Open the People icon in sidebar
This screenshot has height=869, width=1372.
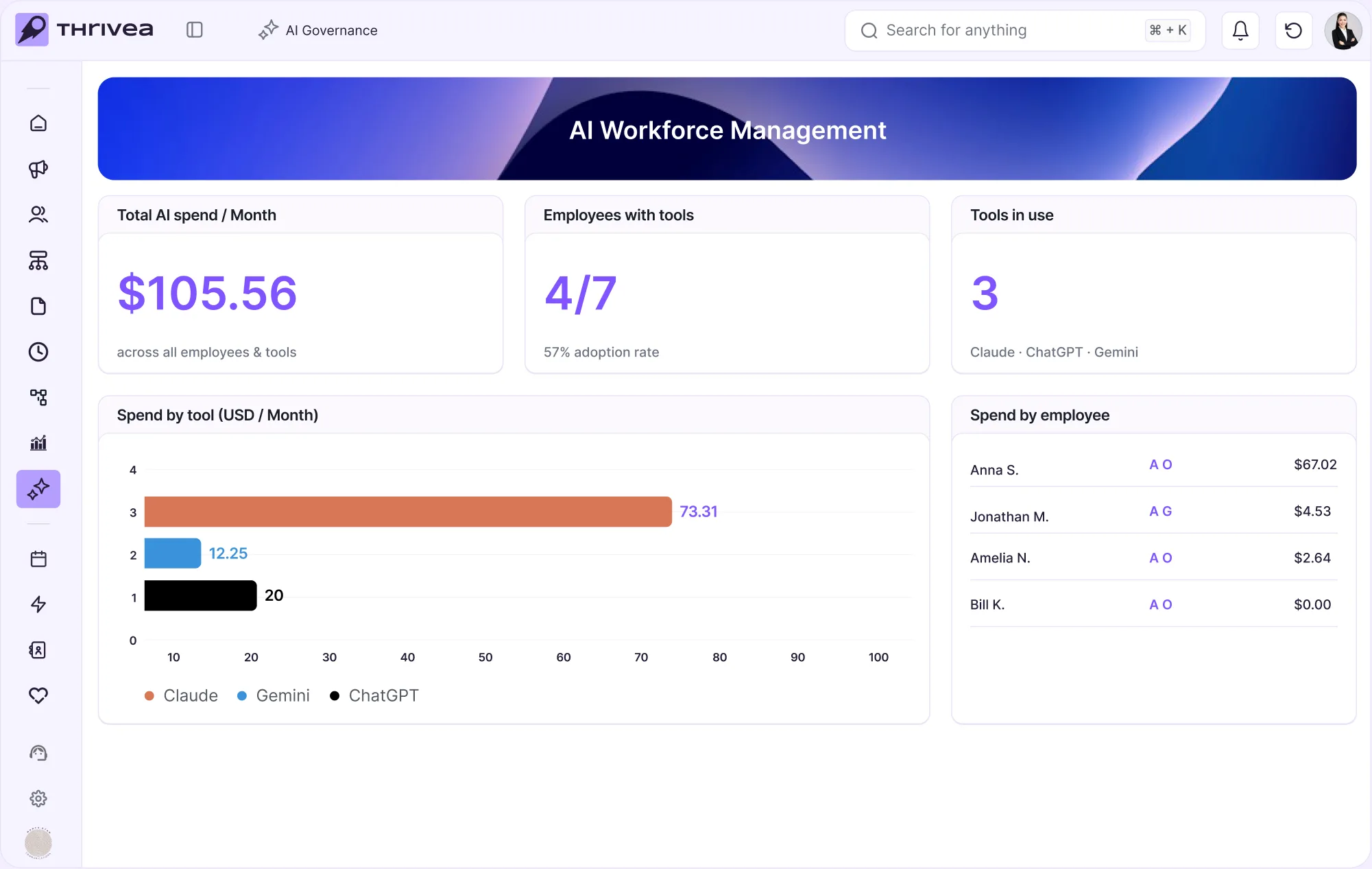[38, 215]
